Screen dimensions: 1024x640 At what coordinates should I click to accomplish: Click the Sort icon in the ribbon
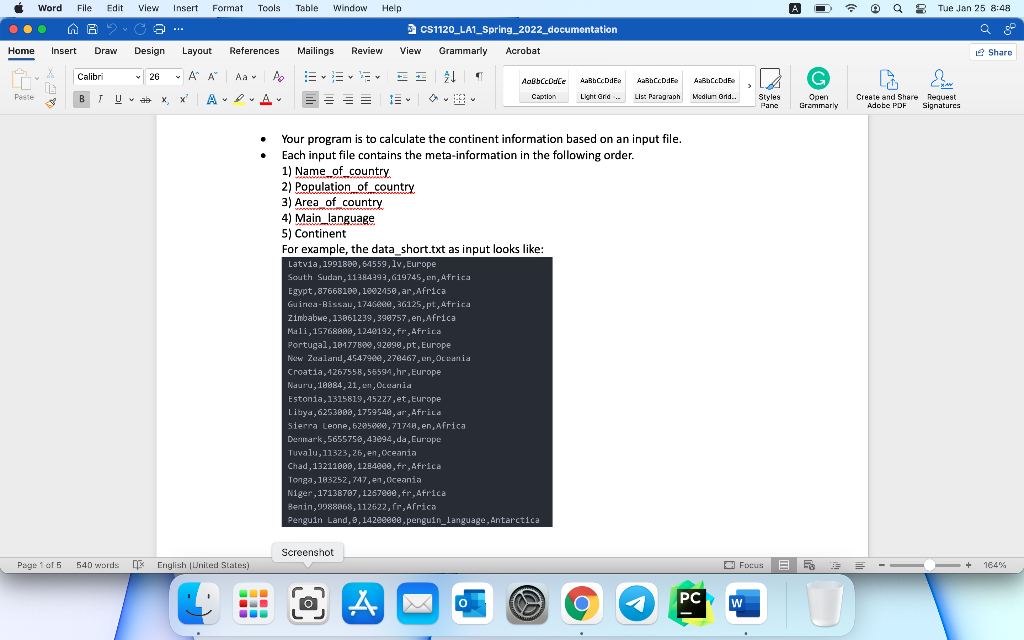(451, 77)
